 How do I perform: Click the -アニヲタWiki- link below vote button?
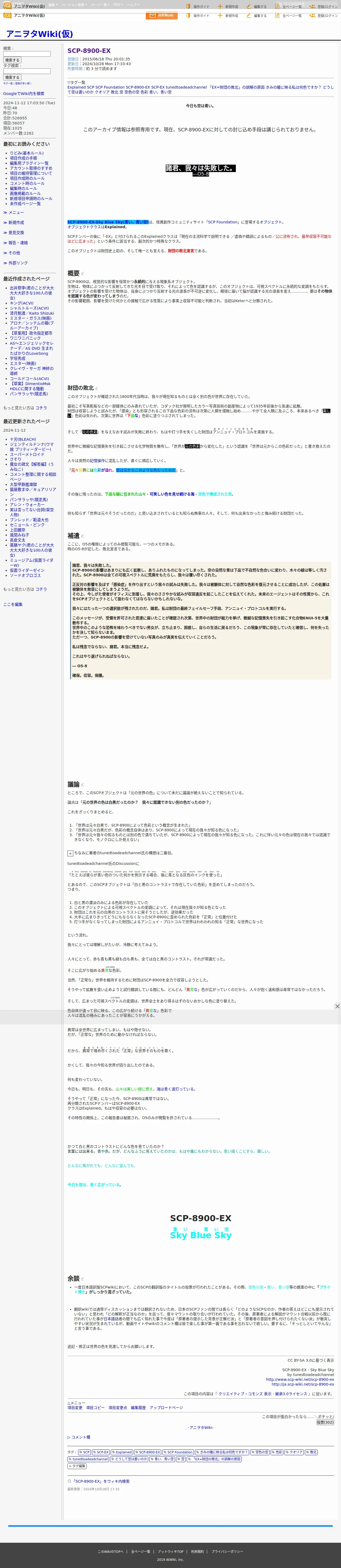(x=201, y=1427)
